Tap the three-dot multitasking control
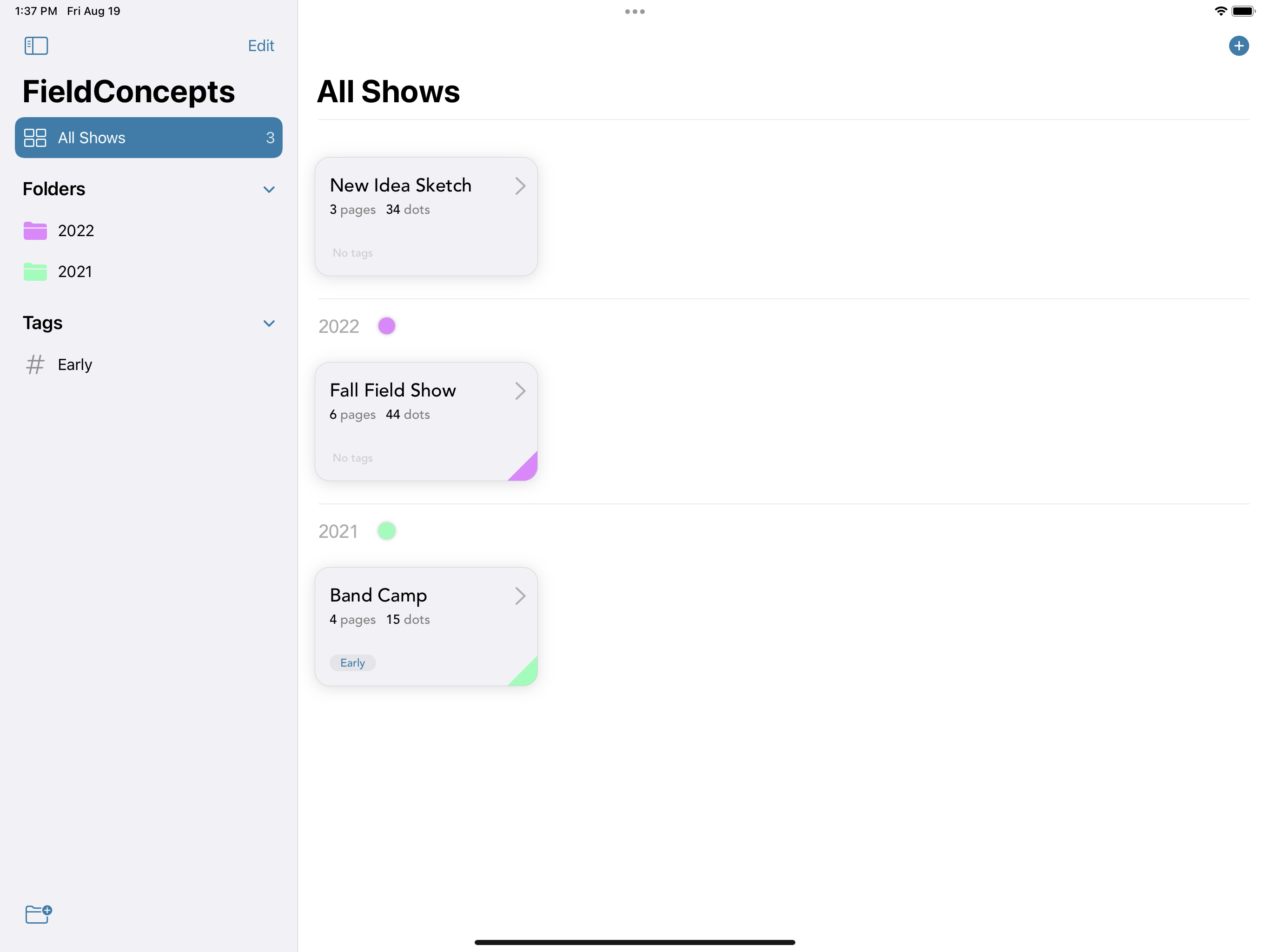Viewport: 1270px width, 952px height. [635, 12]
